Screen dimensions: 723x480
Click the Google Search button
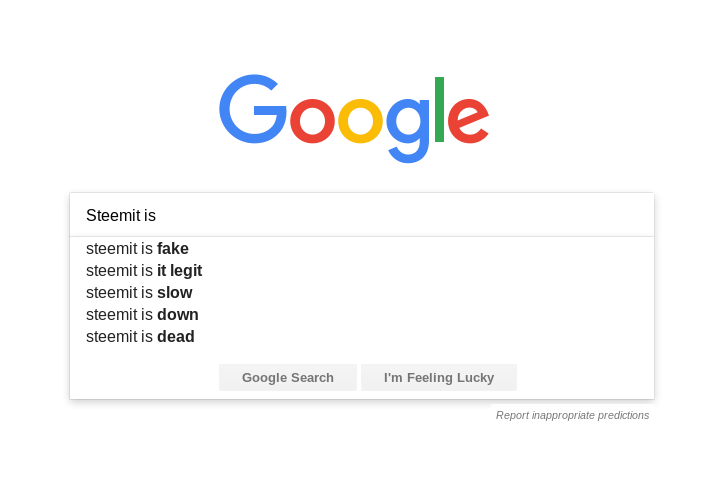tap(288, 378)
